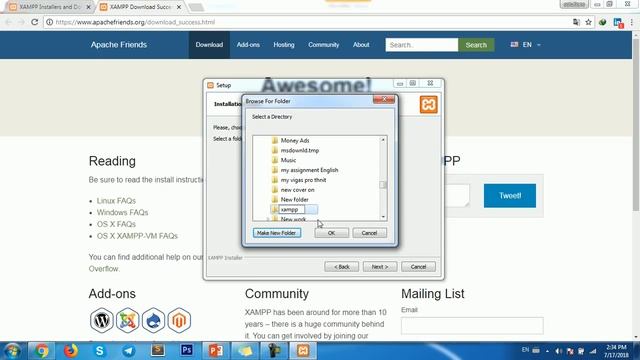The width and height of the screenshot is (640, 360).
Task: Open Telegram from the taskbar
Action: click(129, 351)
